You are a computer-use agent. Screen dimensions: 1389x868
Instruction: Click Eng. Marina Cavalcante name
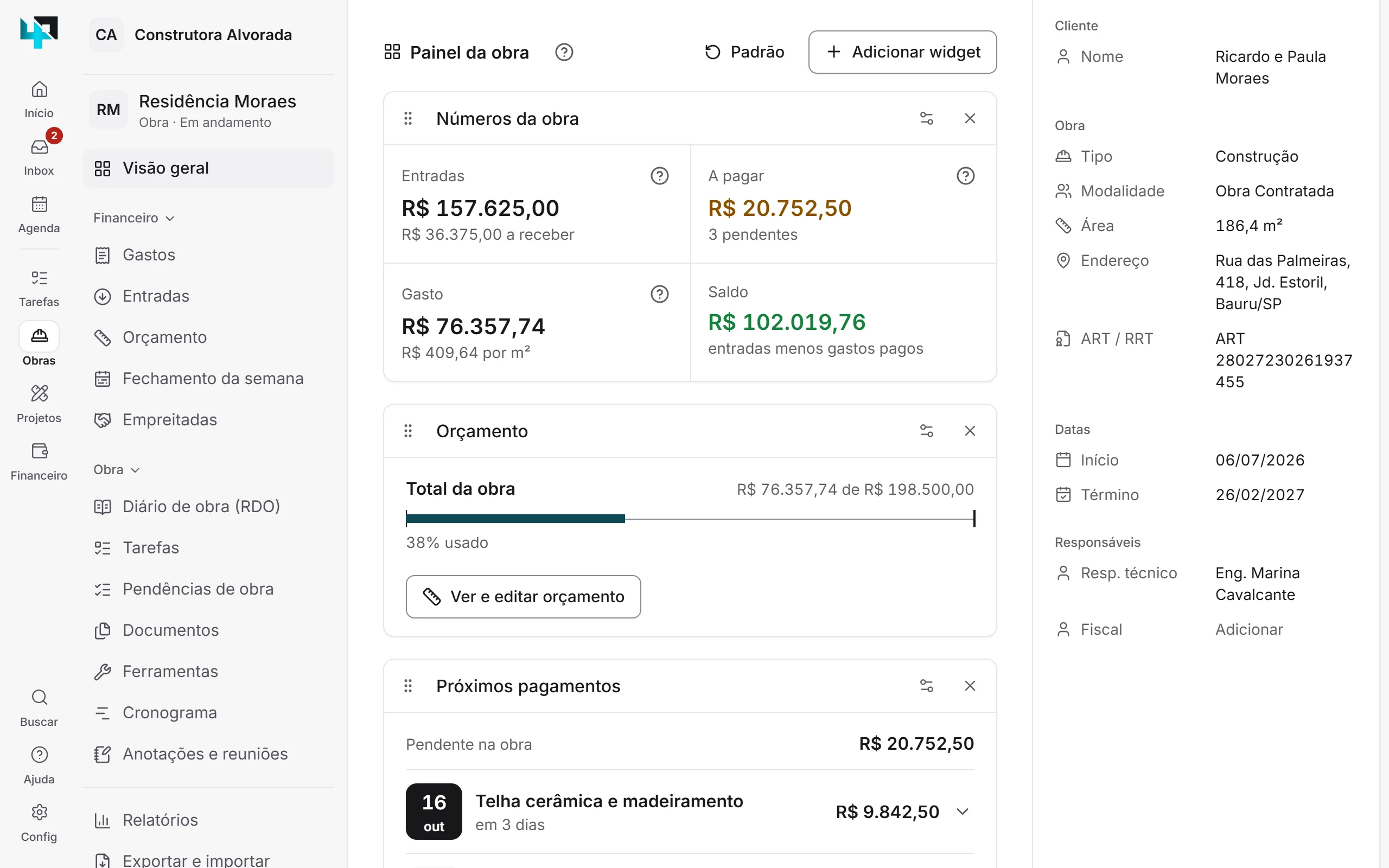(1257, 584)
